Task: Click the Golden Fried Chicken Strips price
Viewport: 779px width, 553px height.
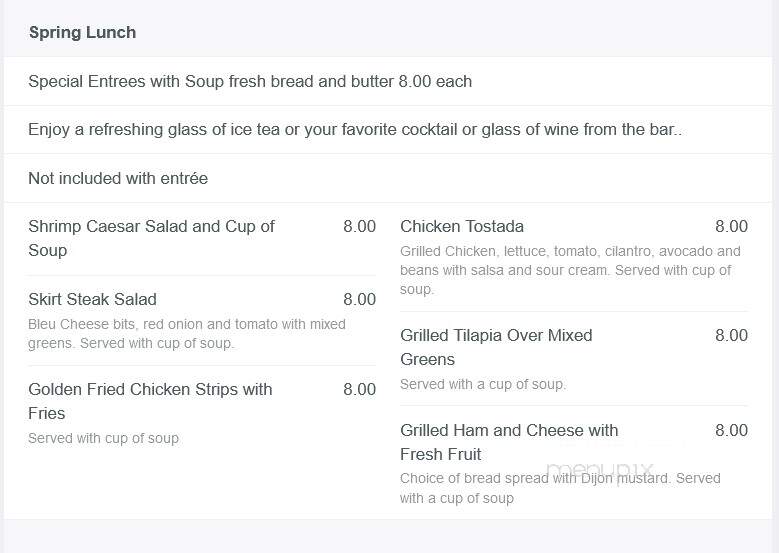Action: tap(359, 390)
